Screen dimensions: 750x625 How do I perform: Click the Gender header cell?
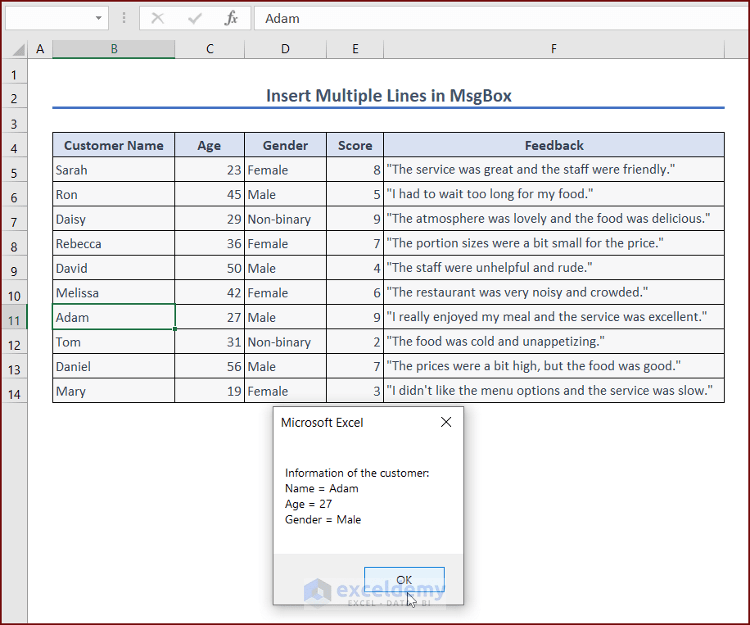pos(286,145)
